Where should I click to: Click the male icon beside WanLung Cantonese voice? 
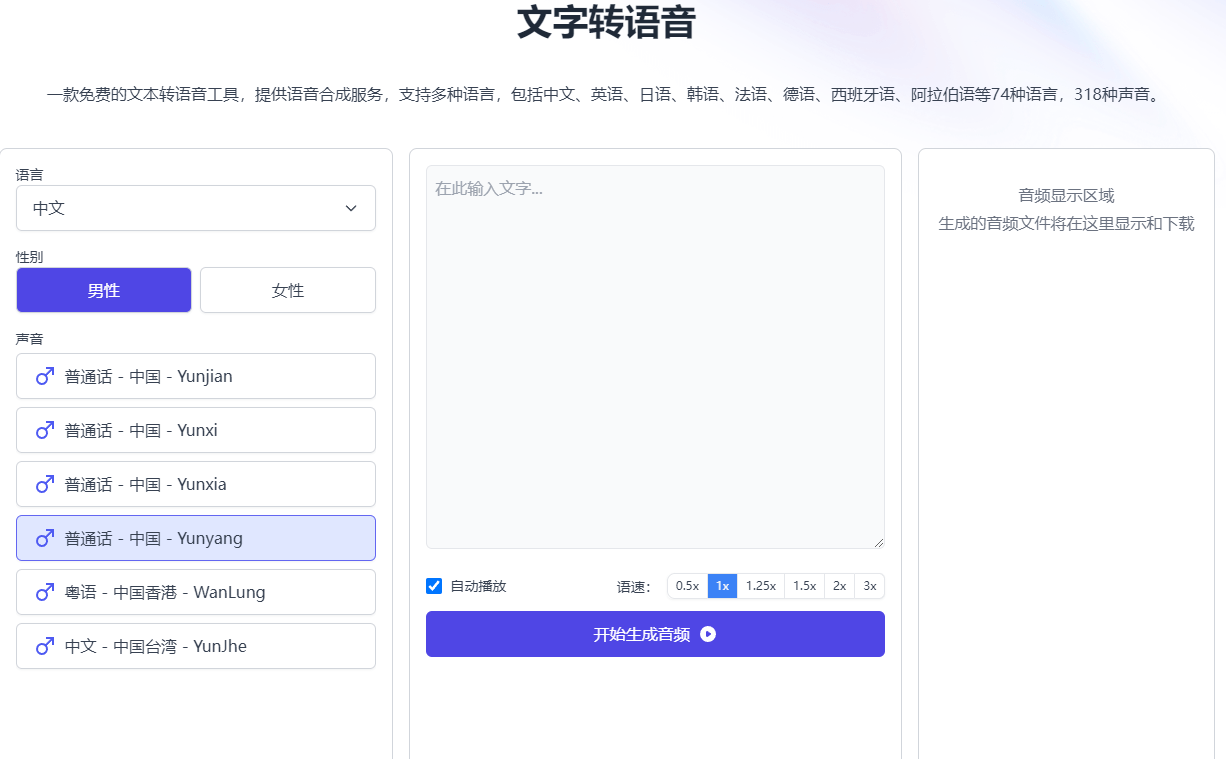(x=43, y=592)
